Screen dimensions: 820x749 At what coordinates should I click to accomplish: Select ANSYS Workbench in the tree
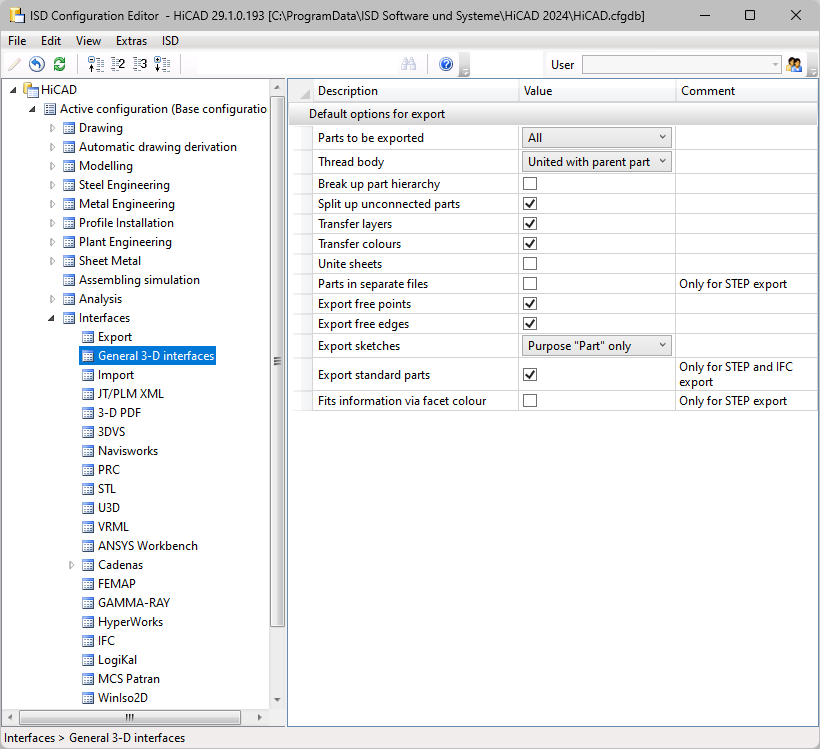(x=148, y=546)
